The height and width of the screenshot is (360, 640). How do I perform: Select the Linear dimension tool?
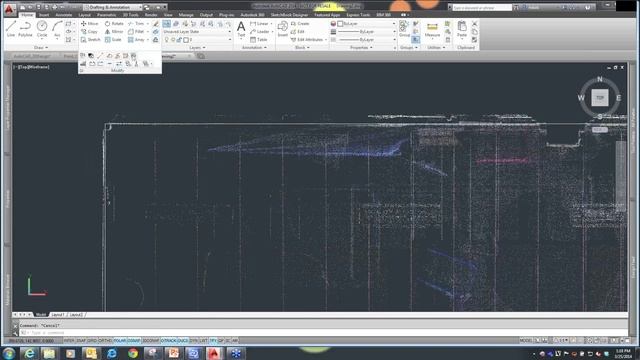tap(260, 24)
